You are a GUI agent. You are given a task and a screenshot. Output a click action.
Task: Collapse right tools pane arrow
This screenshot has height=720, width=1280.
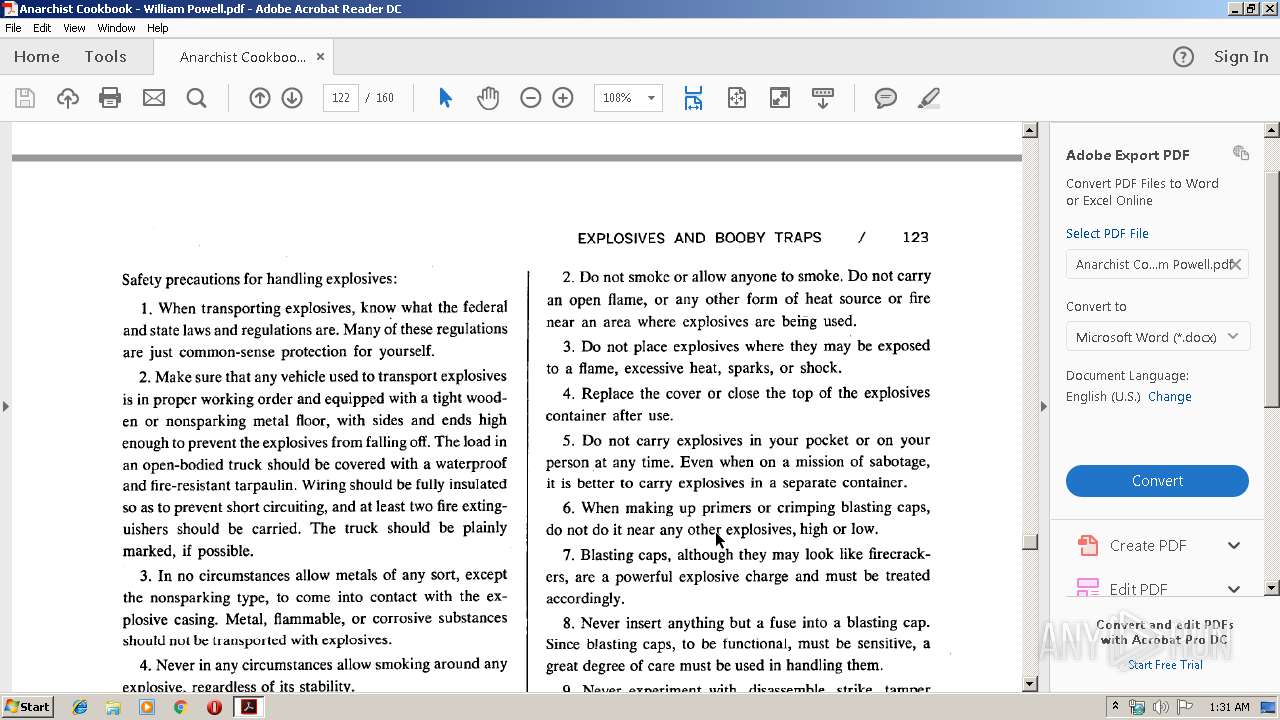tap(1044, 406)
